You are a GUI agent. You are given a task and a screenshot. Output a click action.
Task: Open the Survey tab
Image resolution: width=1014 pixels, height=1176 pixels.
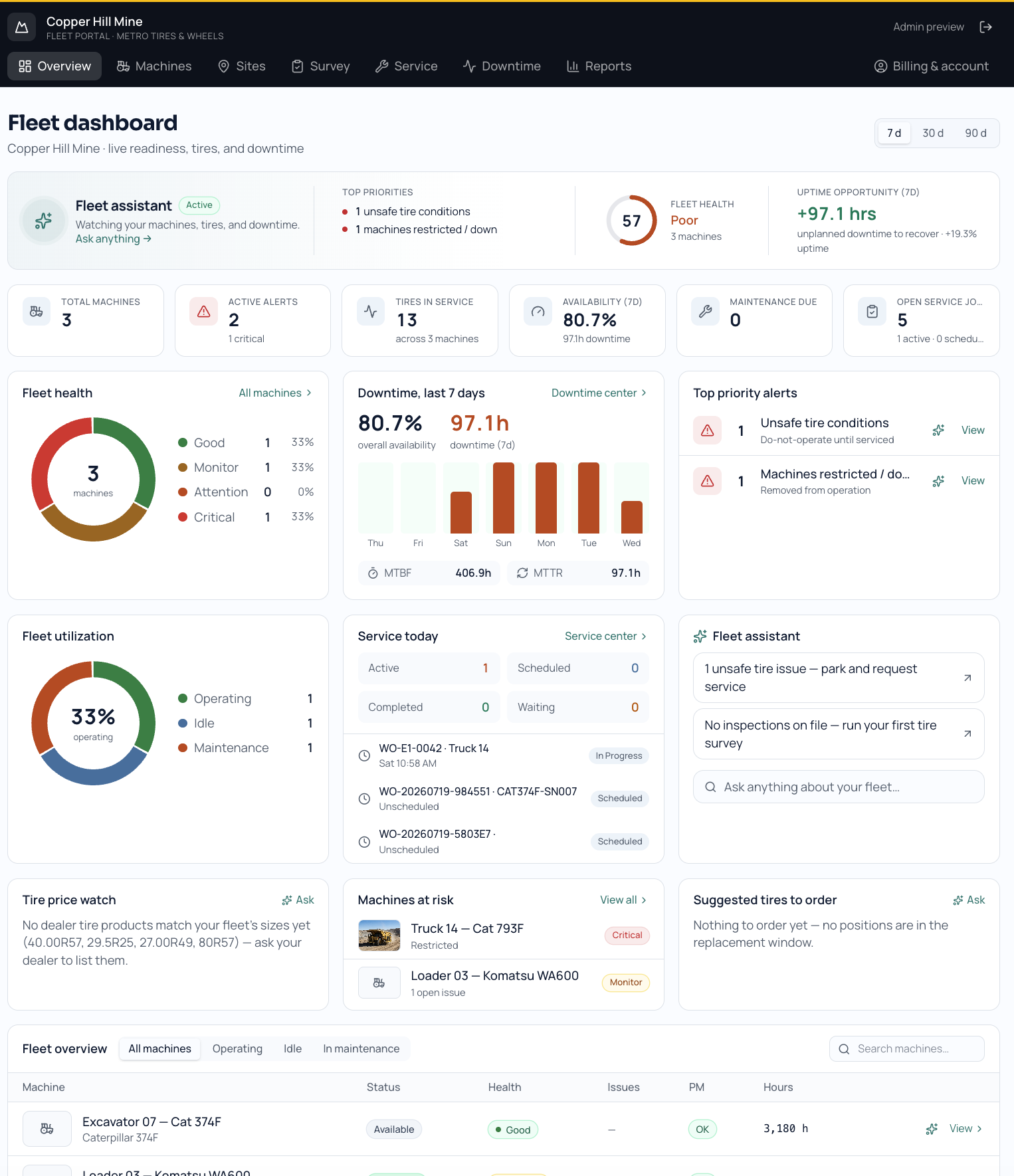coord(321,66)
